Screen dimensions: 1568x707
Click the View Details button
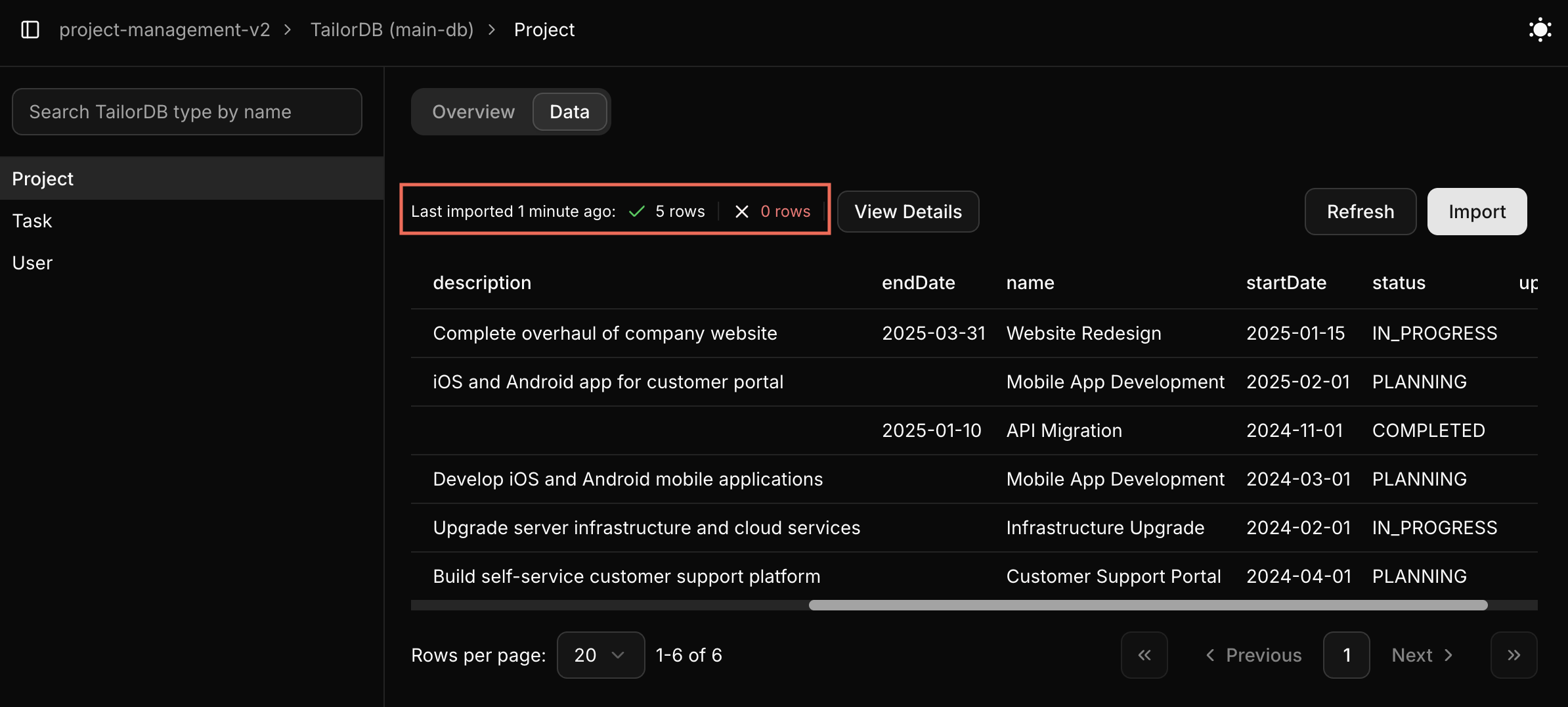(x=908, y=211)
